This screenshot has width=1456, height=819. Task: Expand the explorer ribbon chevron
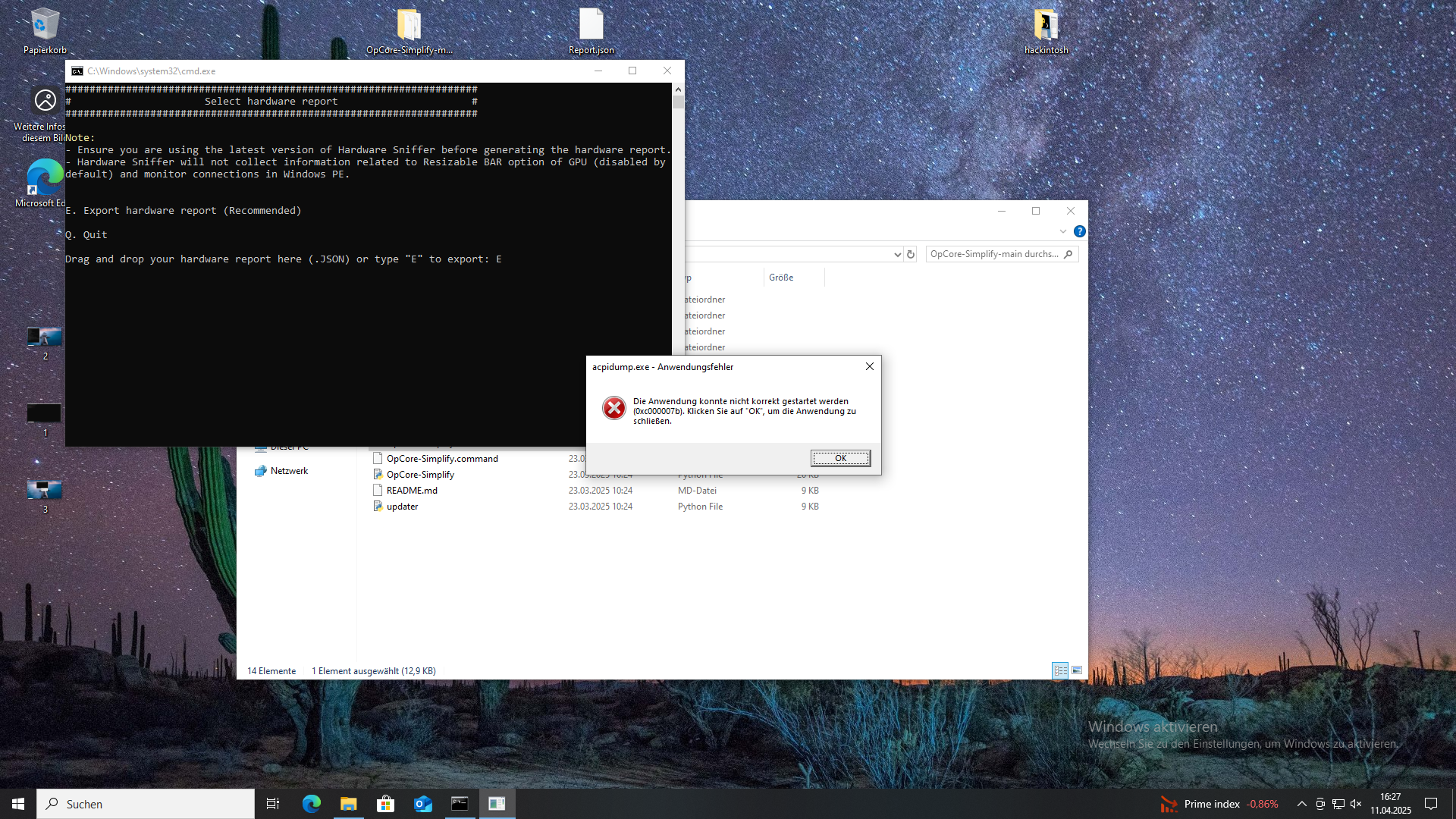[x=1063, y=231]
